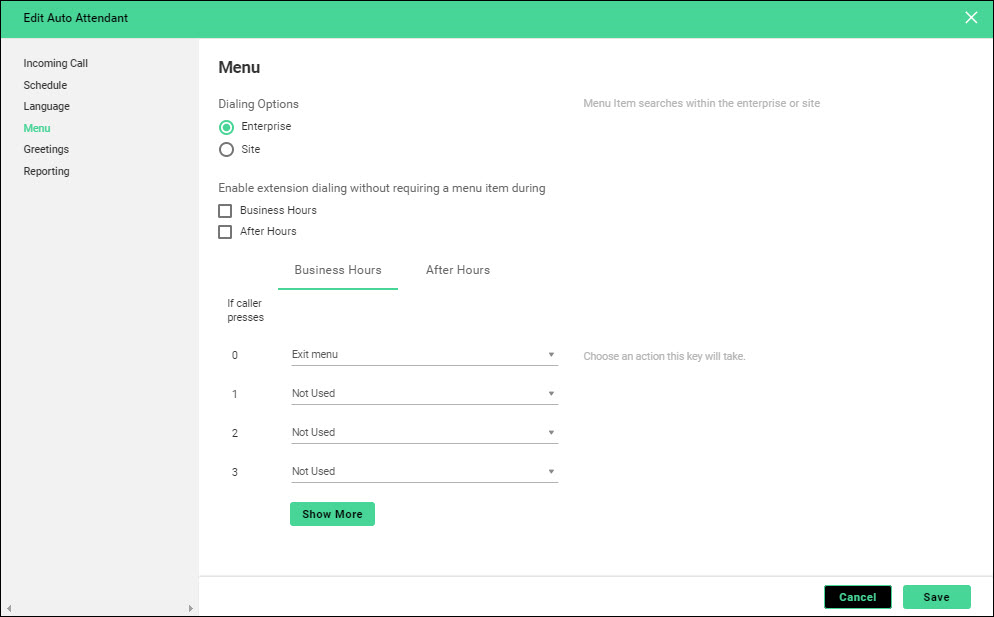
Task: Save the auto attendant changes
Action: coord(936,597)
